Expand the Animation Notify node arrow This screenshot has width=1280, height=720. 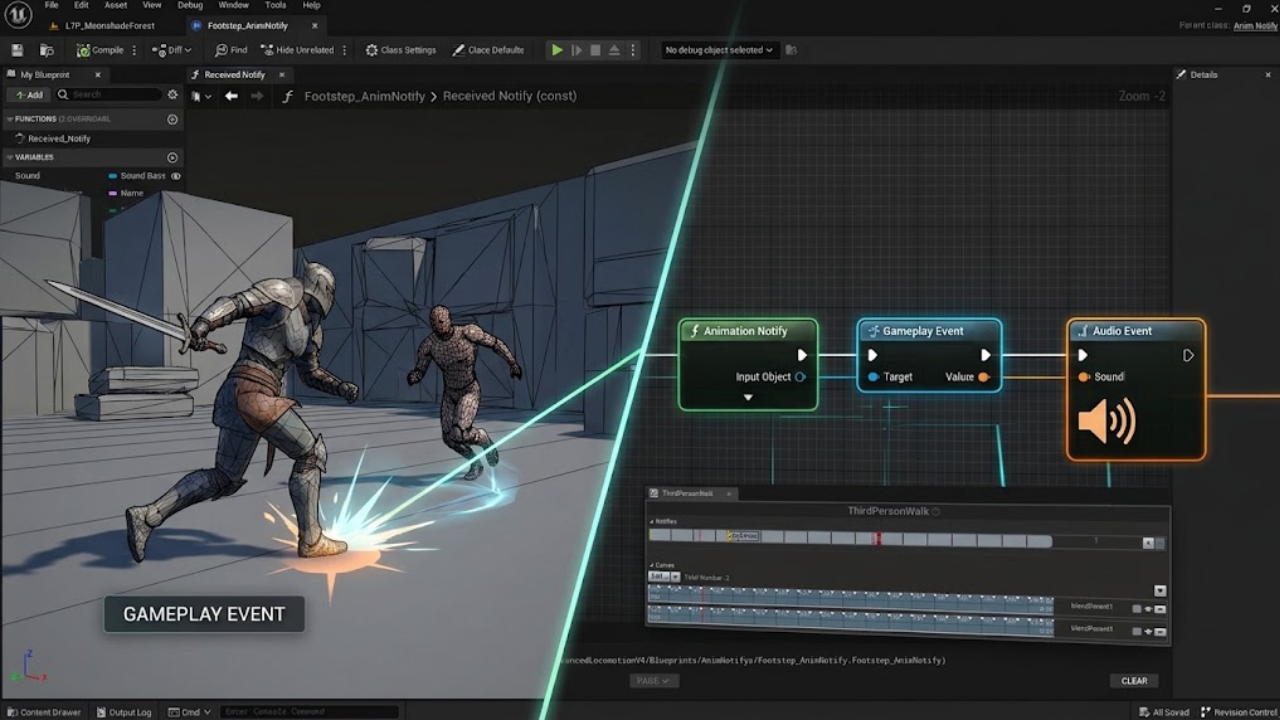tap(748, 398)
